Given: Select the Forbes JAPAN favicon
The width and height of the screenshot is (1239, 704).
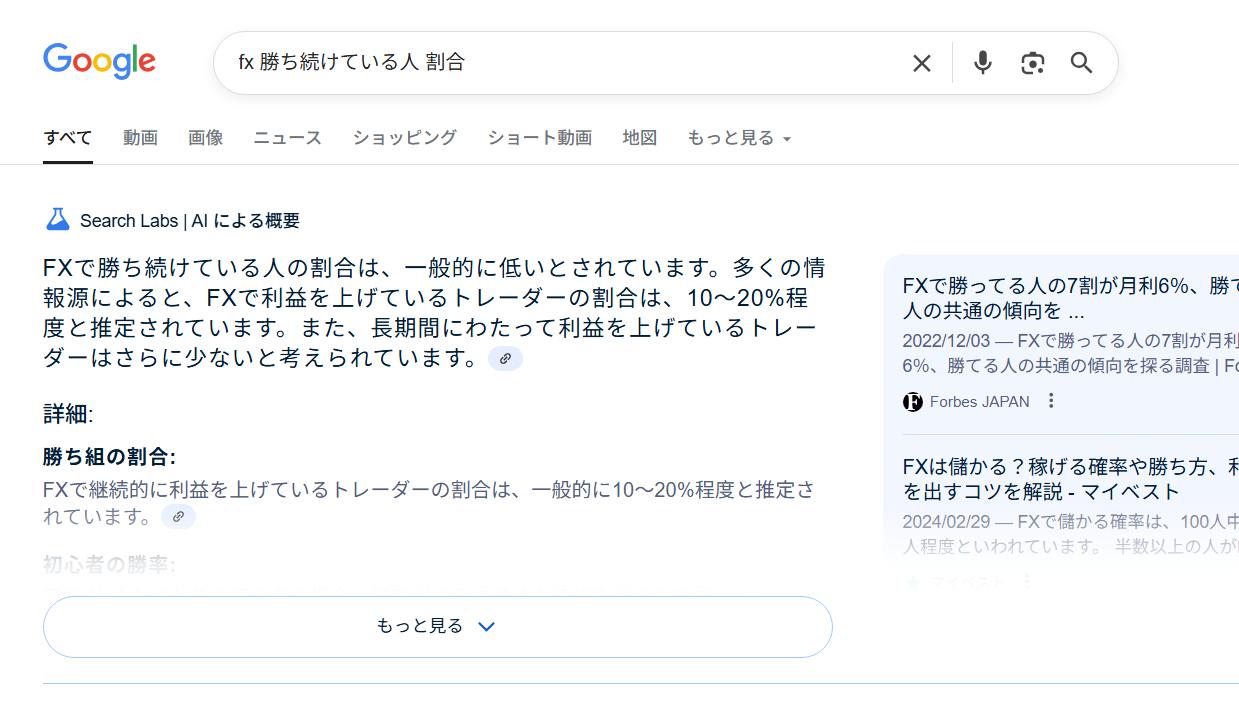Looking at the screenshot, I should click(912, 402).
